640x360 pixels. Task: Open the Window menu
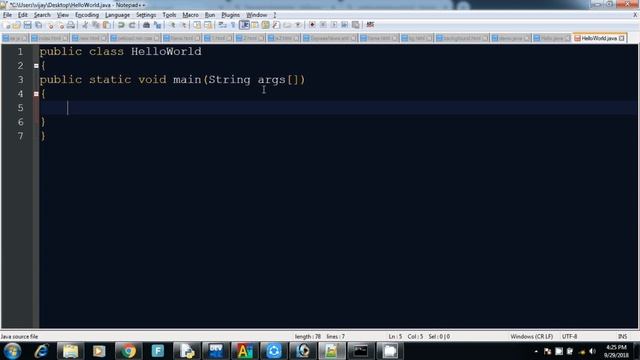tap(256, 15)
